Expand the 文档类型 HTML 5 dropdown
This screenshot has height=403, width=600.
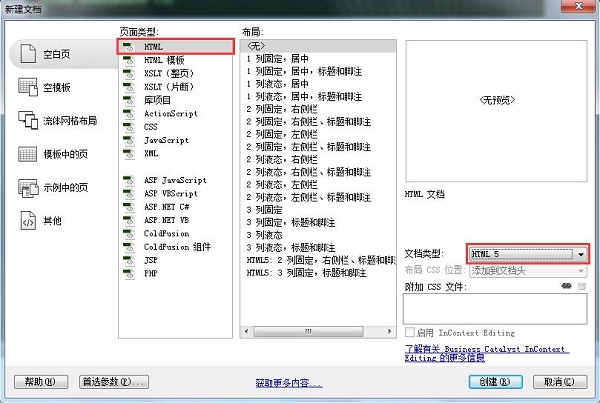(581, 255)
